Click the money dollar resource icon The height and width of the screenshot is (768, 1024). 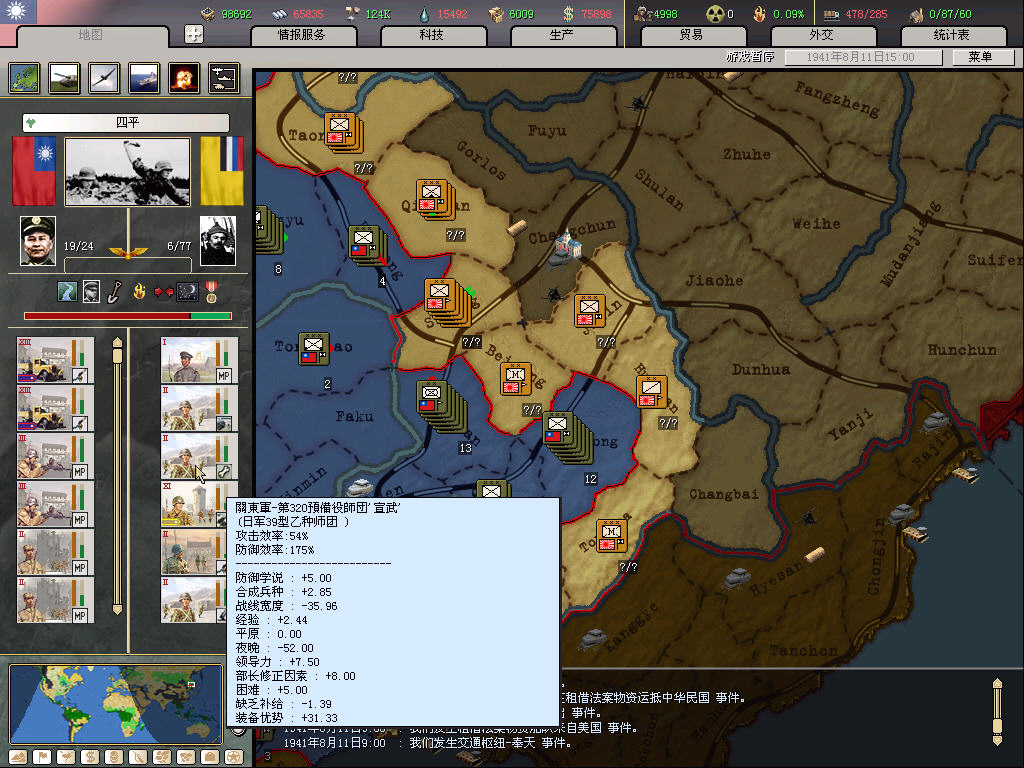click(x=569, y=13)
